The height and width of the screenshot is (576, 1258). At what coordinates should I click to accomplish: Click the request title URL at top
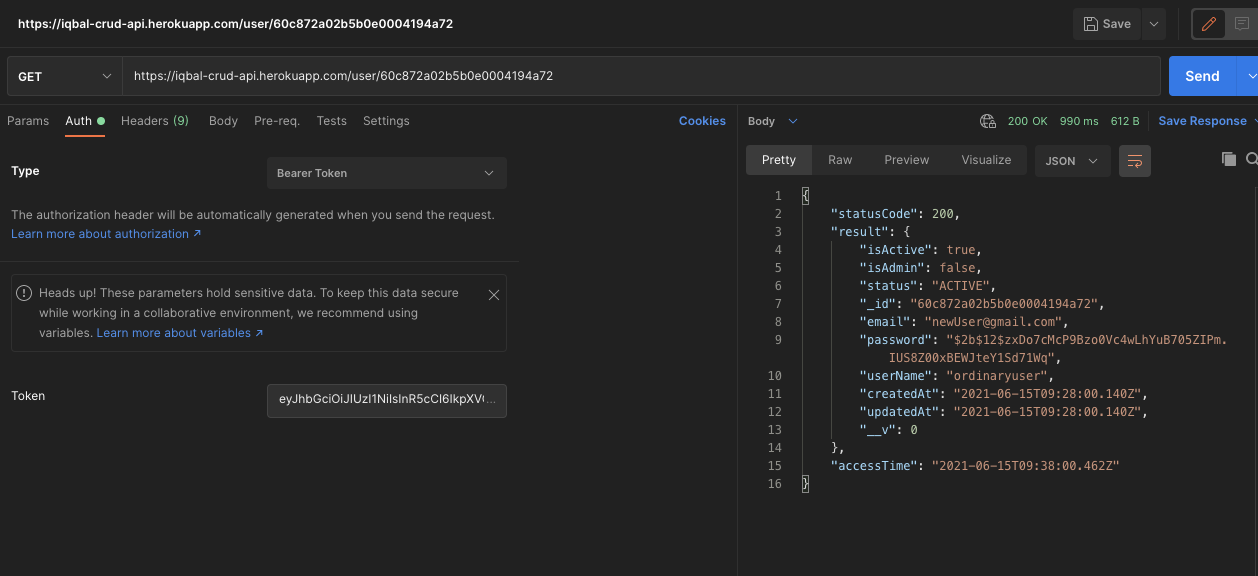click(235, 24)
